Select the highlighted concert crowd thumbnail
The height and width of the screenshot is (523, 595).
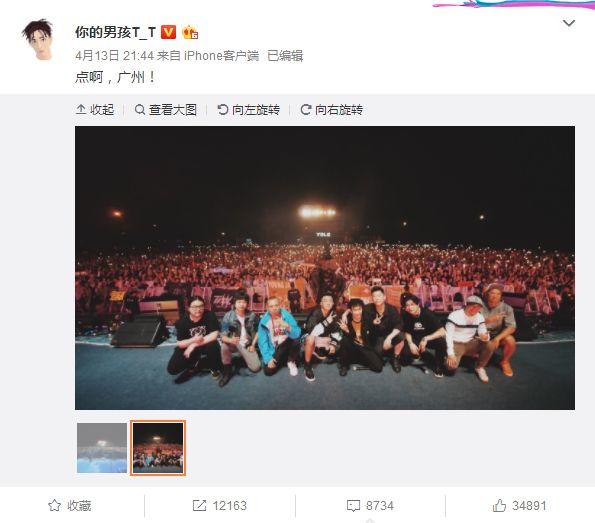158,448
